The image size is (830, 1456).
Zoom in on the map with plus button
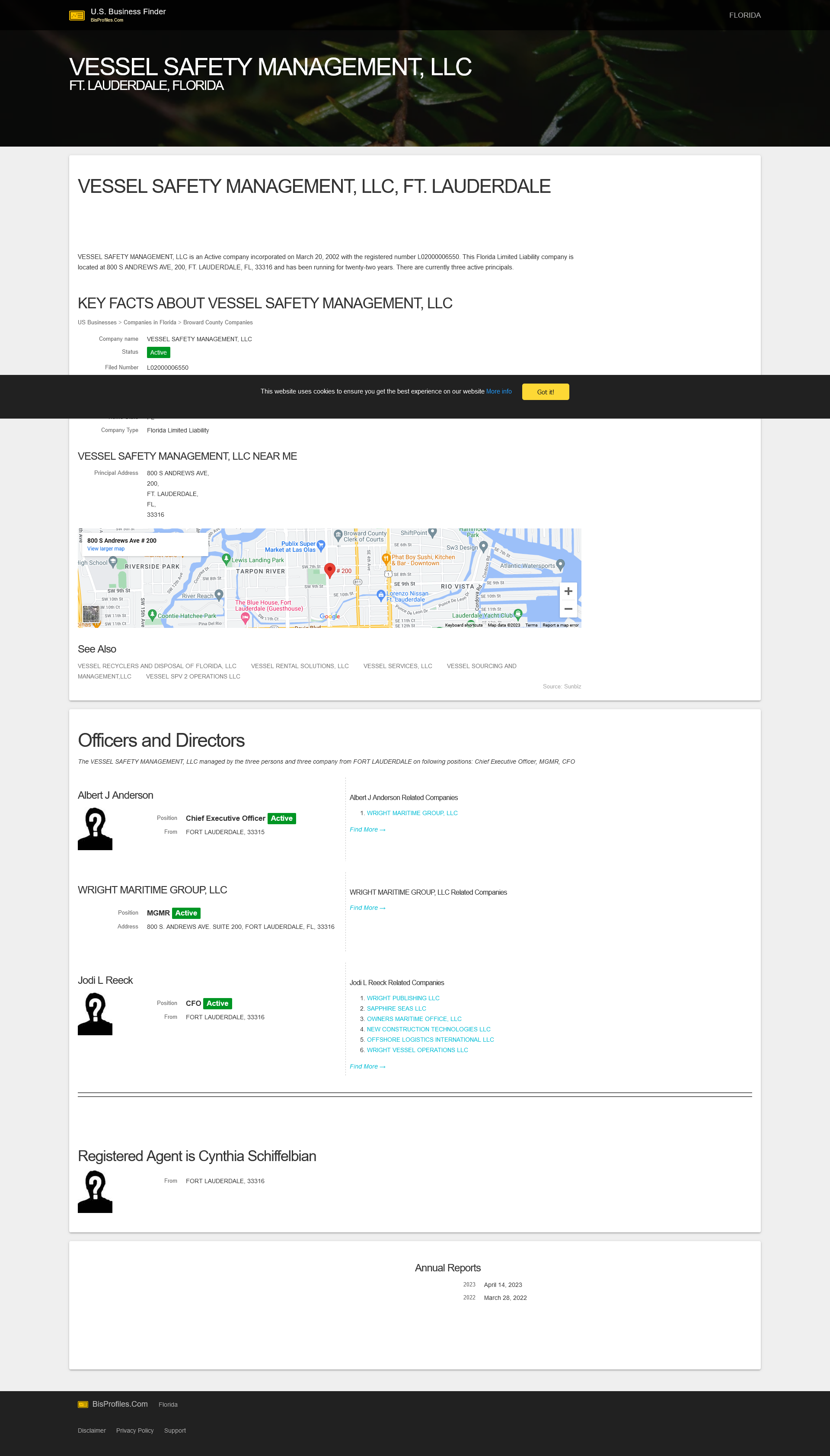(x=568, y=591)
